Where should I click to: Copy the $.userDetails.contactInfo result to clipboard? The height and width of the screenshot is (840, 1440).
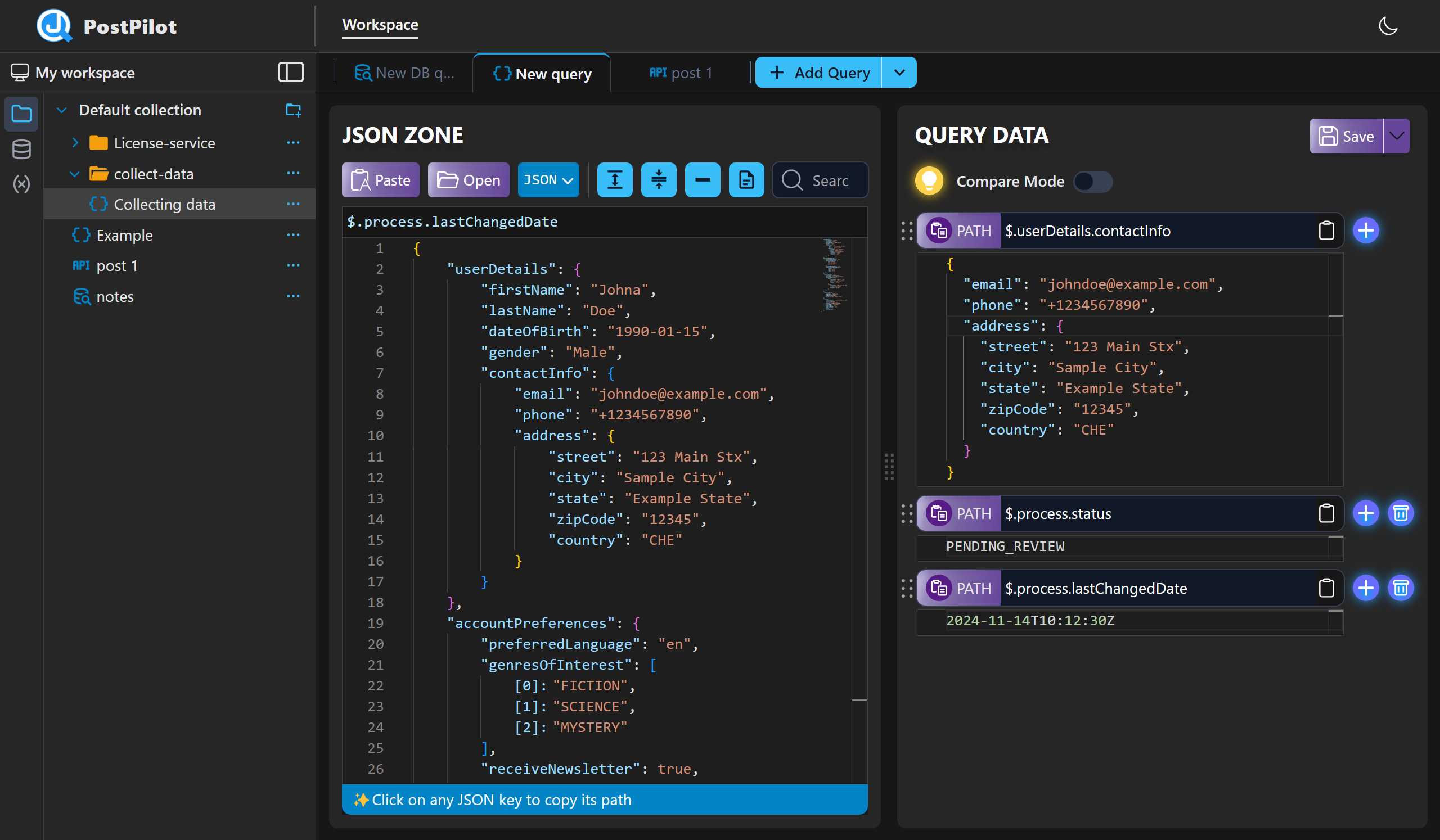[1326, 231]
